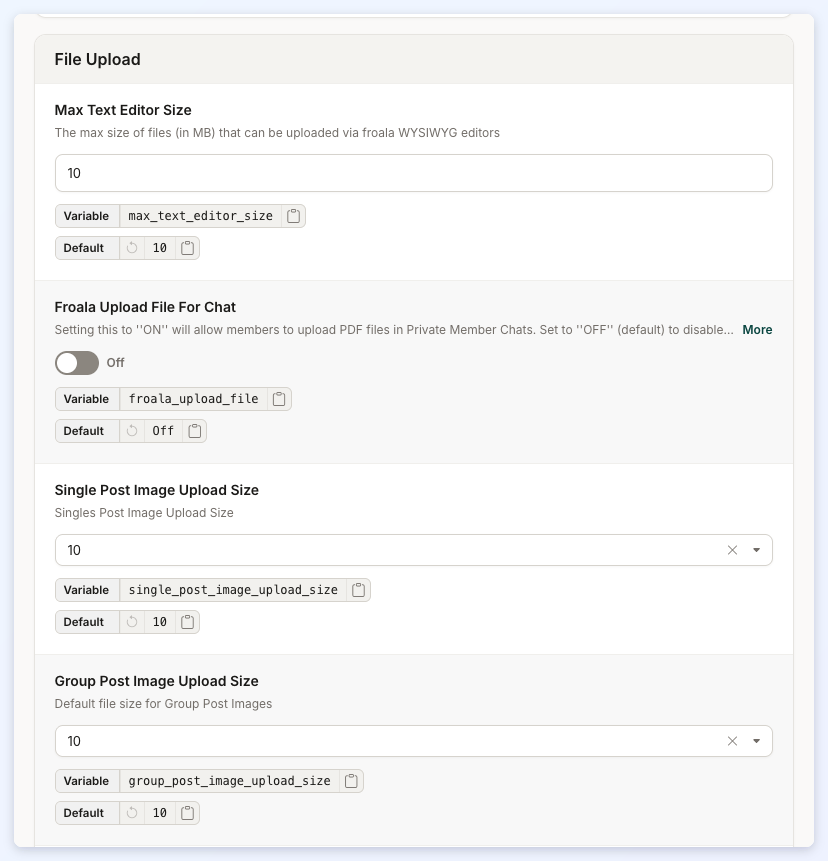
Task: Copy the group_post_image_upload_size variable name
Action: (351, 781)
